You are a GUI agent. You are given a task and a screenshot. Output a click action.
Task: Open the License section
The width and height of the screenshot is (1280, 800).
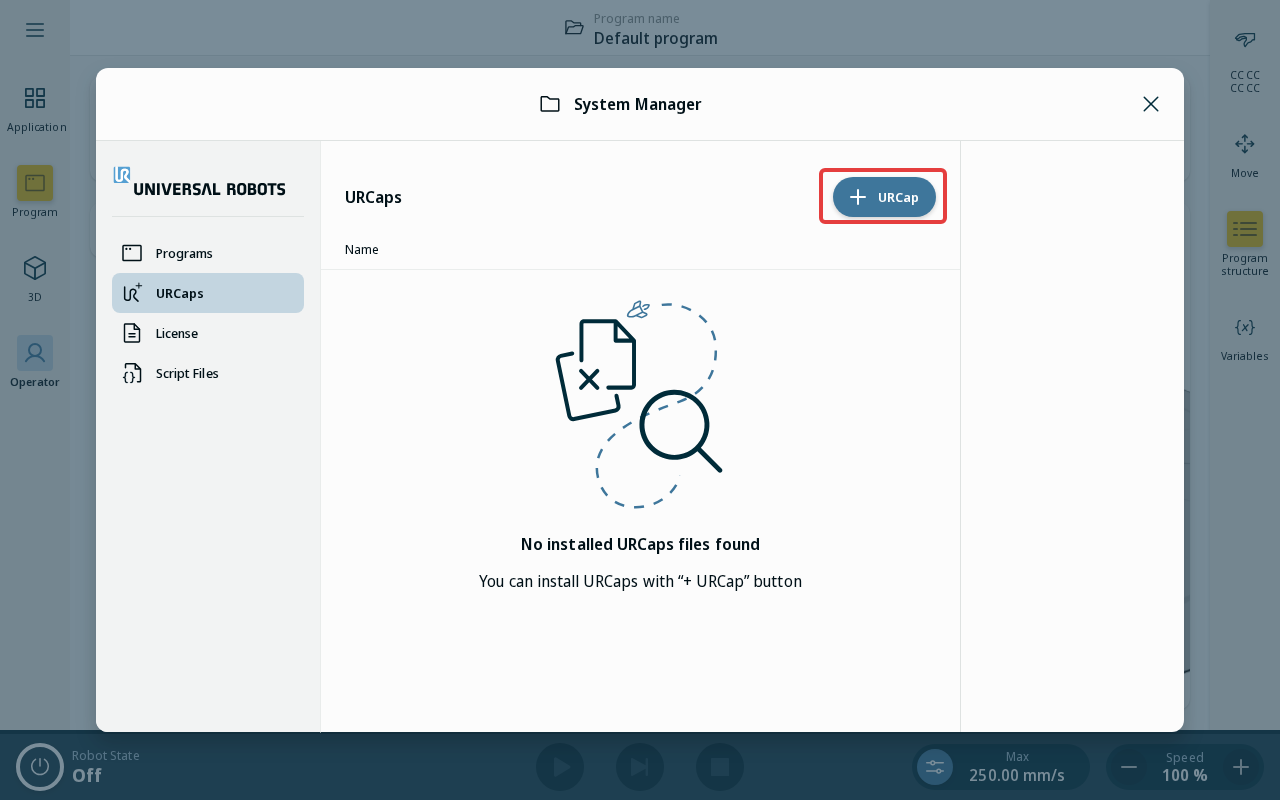click(x=208, y=333)
